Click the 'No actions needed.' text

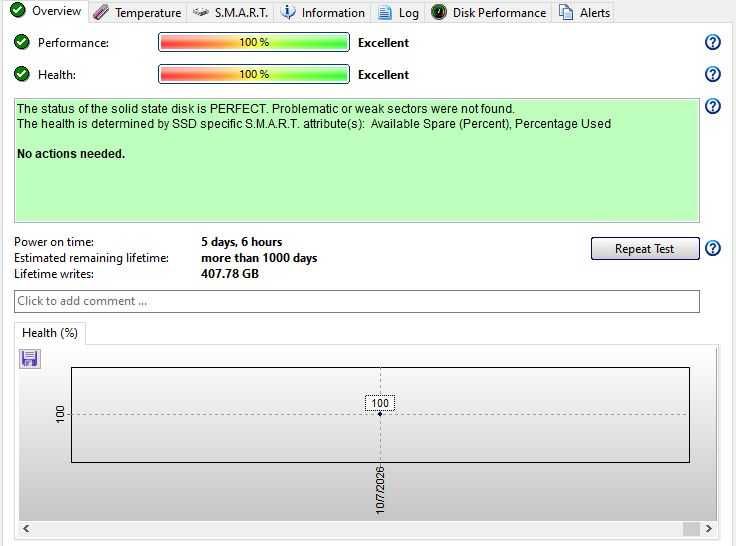coord(71,154)
